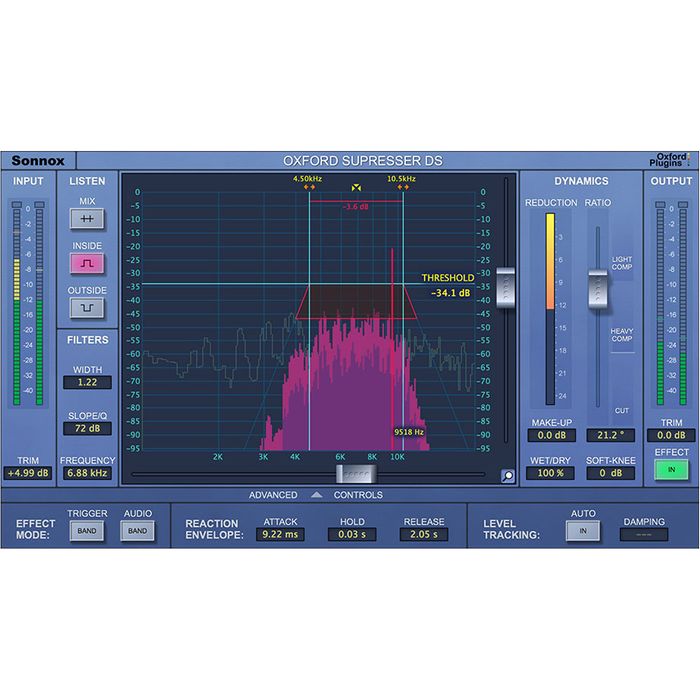Toggle the green EFFECT IN button
The image size is (700, 700).
tap(671, 468)
